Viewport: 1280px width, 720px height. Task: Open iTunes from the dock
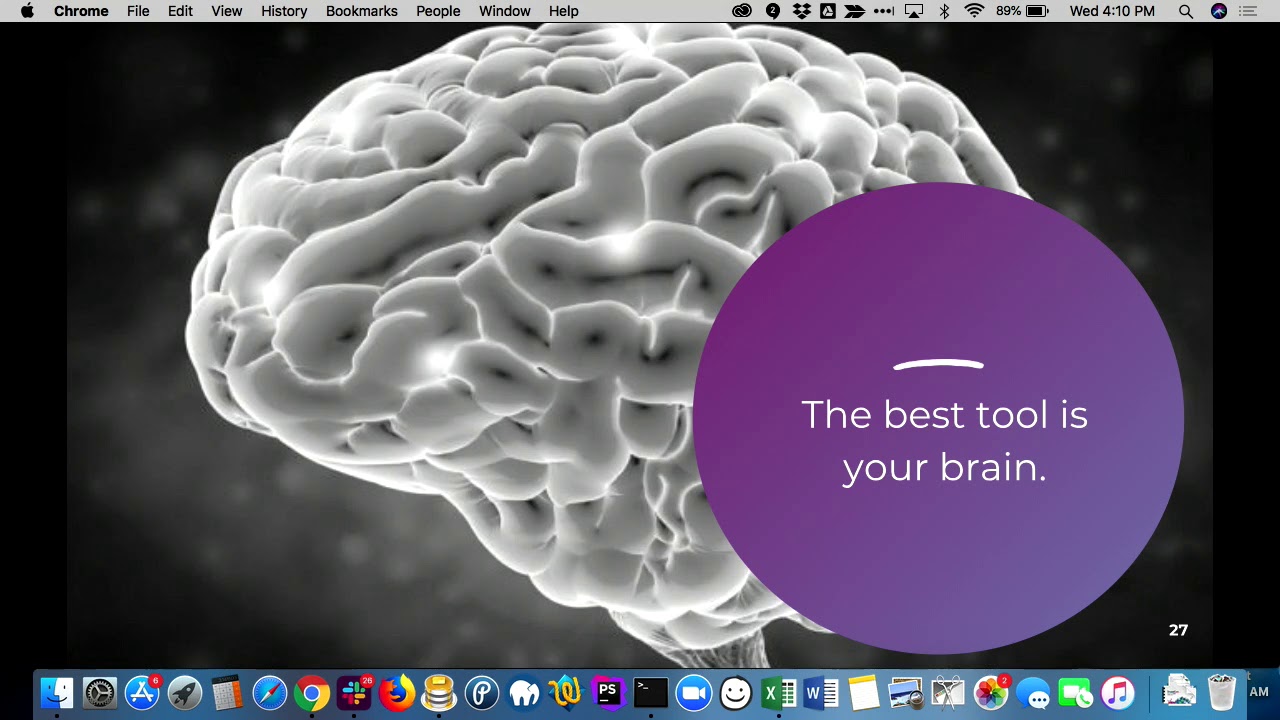pyautogui.click(x=1118, y=692)
